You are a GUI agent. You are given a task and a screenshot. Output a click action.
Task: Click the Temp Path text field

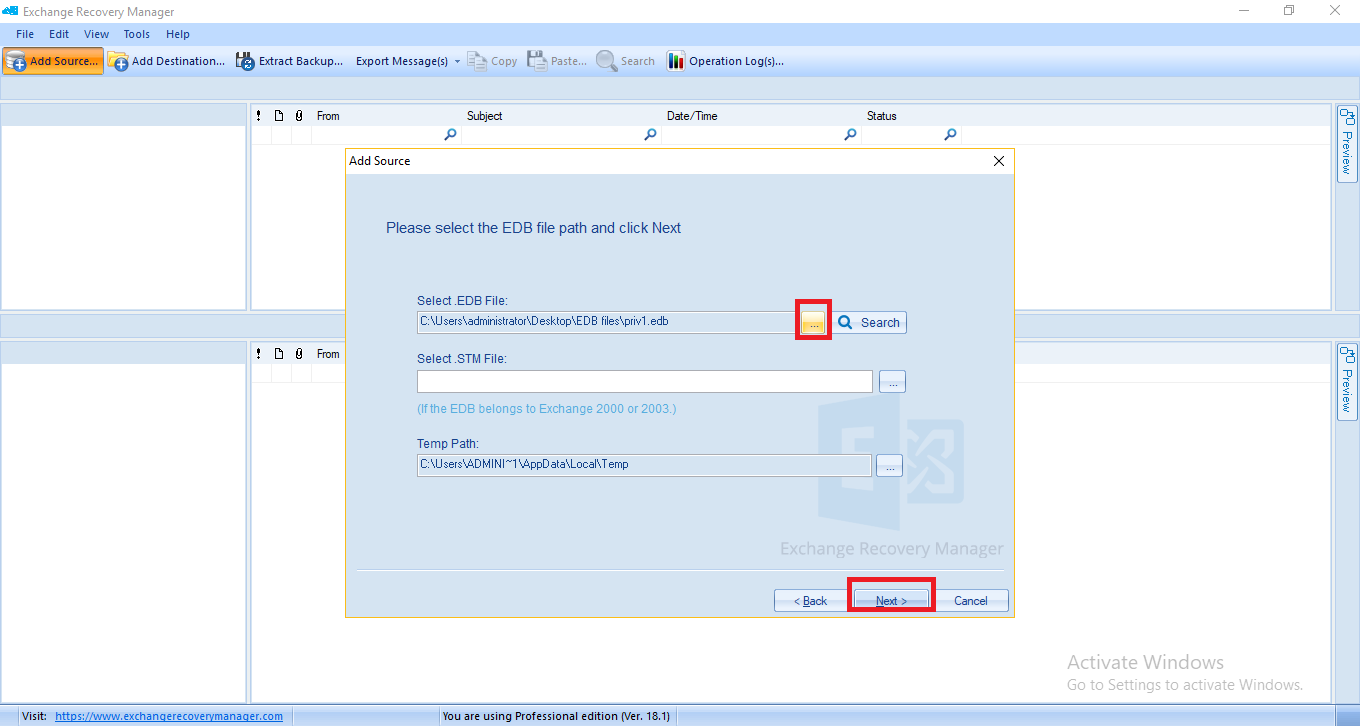pyautogui.click(x=644, y=465)
